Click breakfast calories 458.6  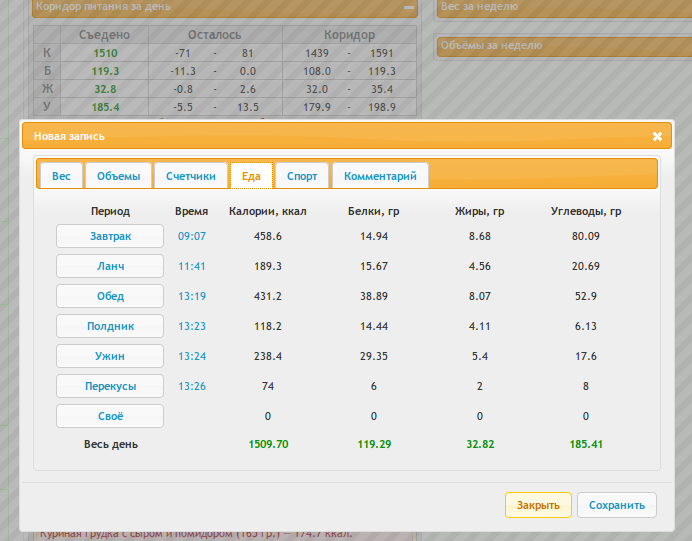pos(268,236)
